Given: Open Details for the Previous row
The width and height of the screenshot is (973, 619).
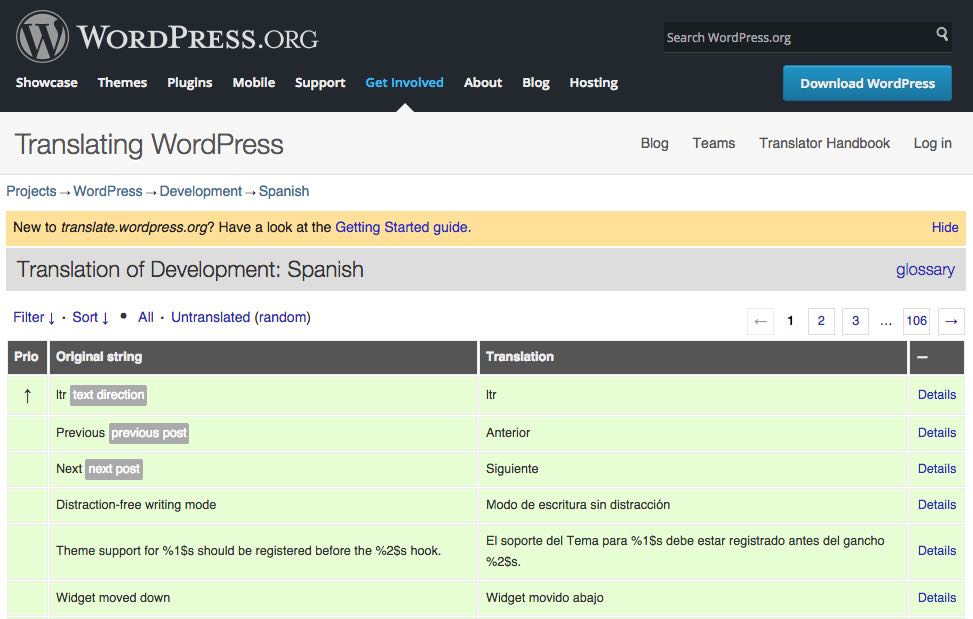Looking at the screenshot, I should pyautogui.click(x=936, y=433).
